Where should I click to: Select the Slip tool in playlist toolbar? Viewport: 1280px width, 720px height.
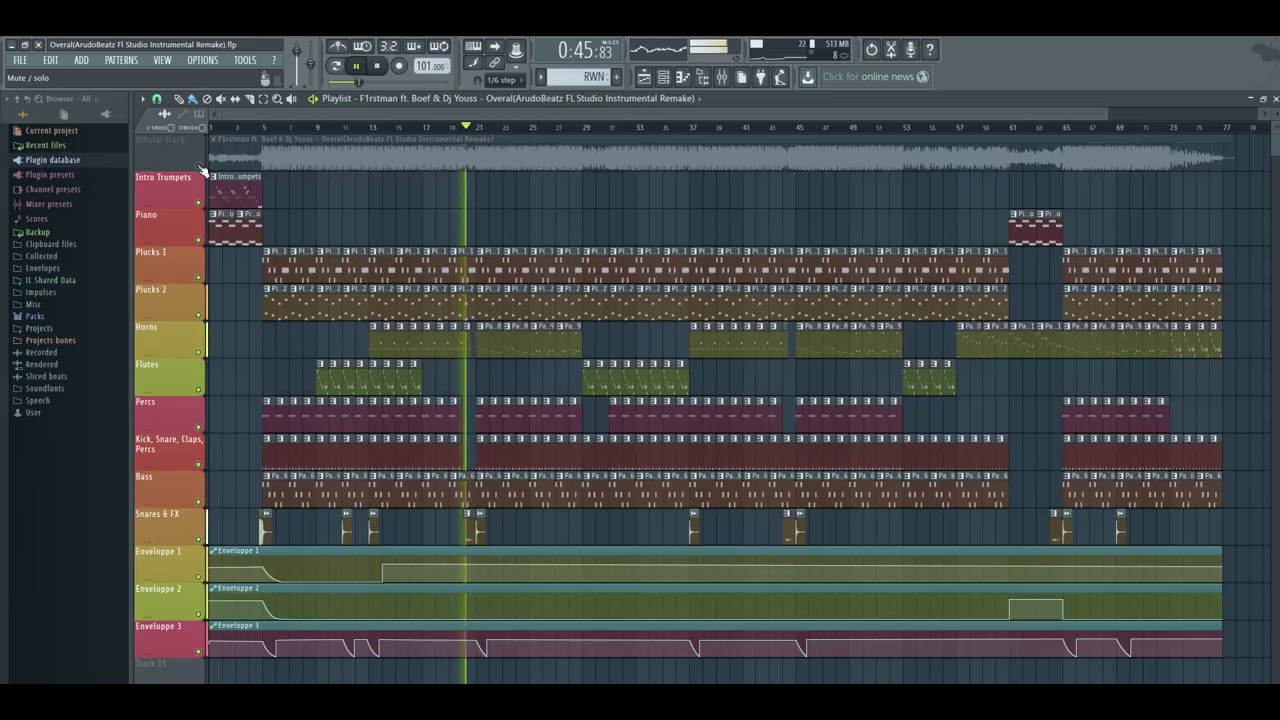coord(235,99)
